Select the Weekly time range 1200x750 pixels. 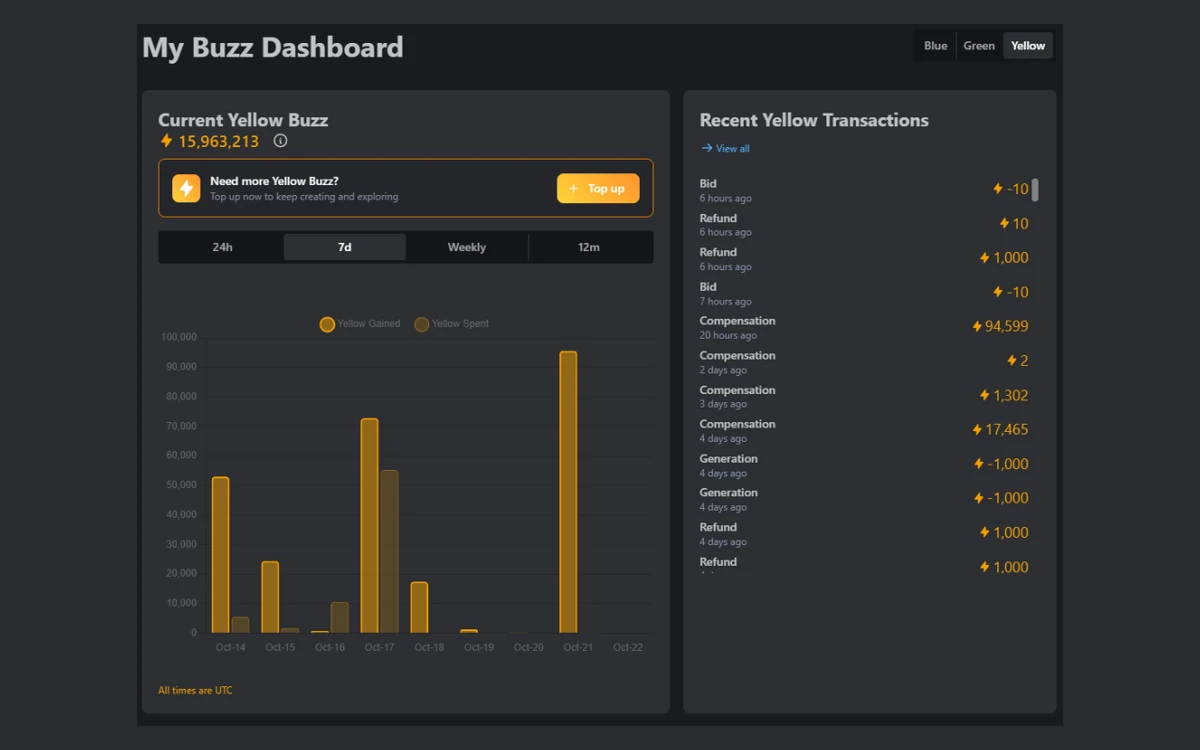pos(467,247)
